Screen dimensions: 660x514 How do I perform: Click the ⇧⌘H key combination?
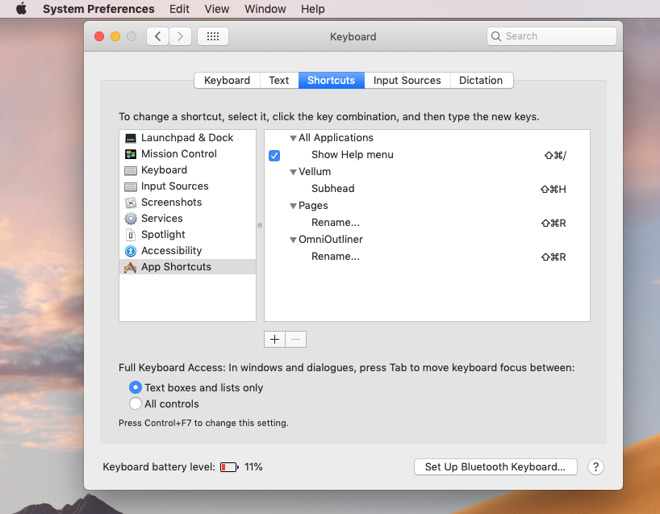(x=553, y=189)
